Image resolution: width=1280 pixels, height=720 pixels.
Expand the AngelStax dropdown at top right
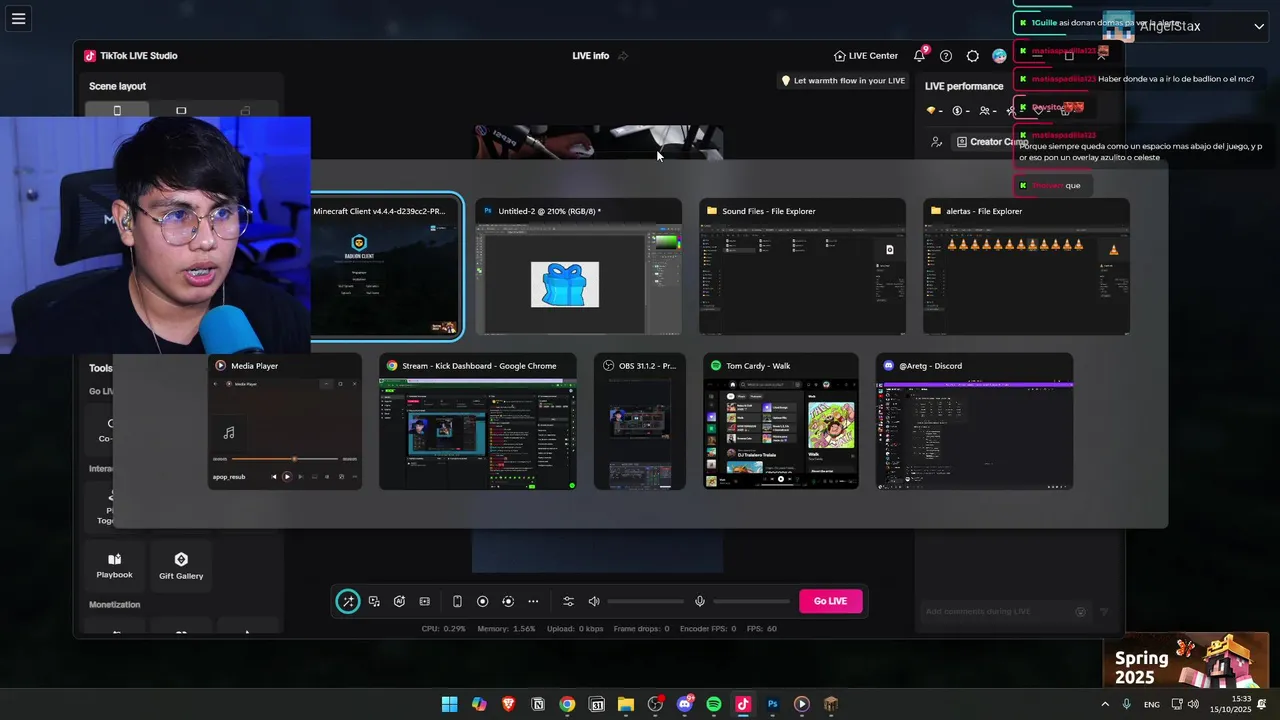(1259, 26)
